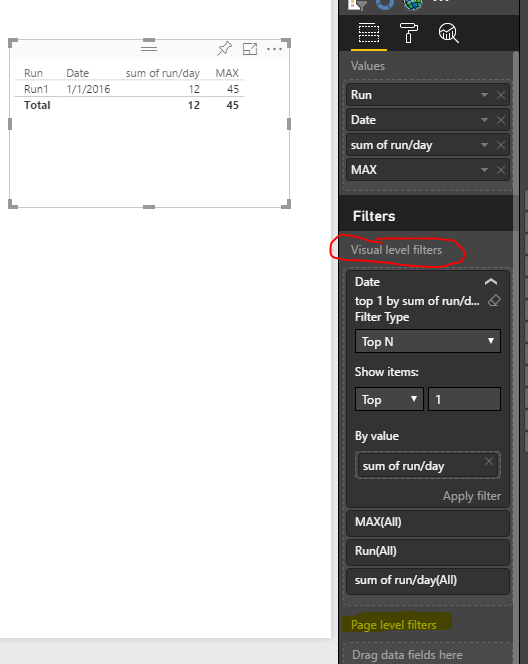The height and width of the screenshot is (664, 528).
Task: Open Date field dropdown arrow in Values
Action: 484,120
